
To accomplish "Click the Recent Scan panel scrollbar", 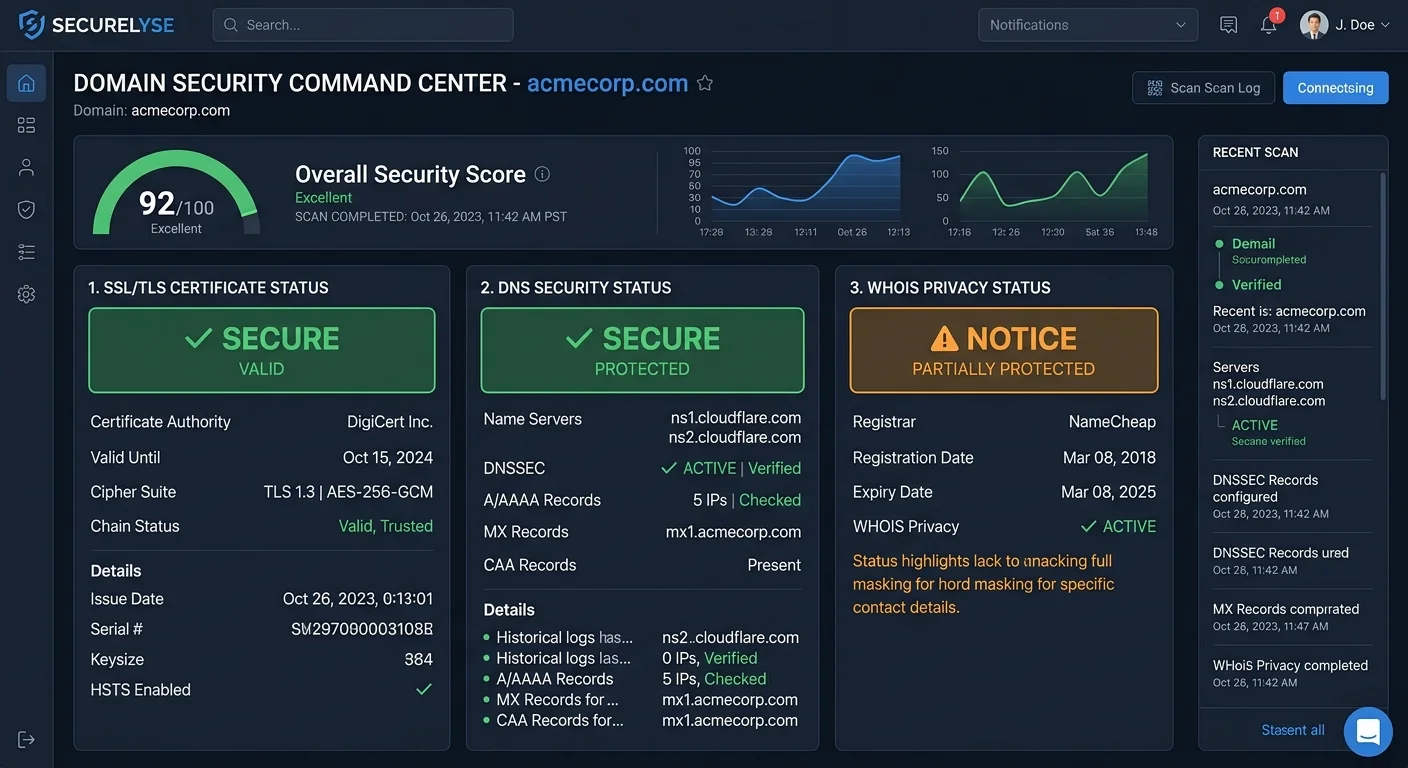I will pos(1383,285).
